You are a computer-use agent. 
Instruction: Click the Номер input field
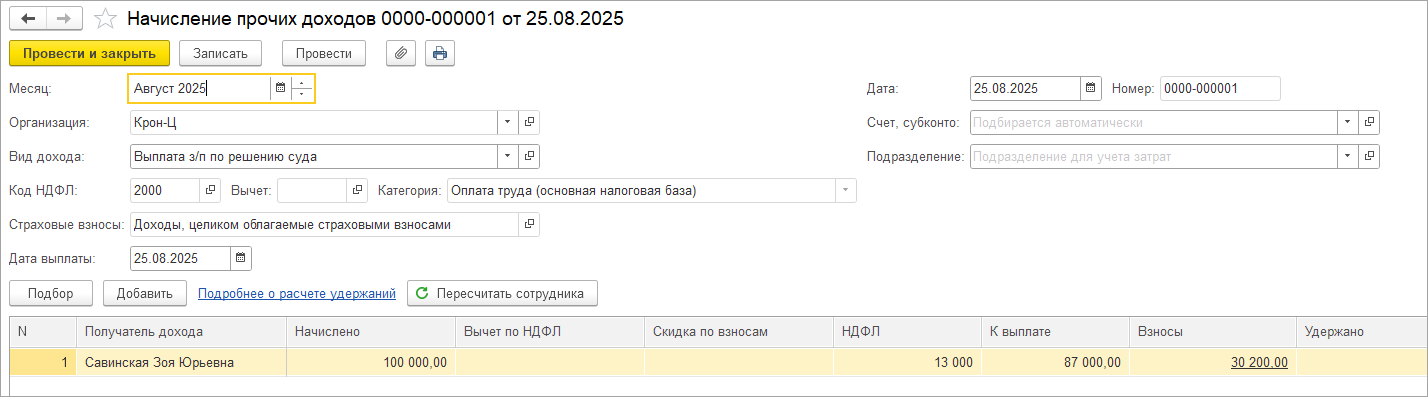pyautogui.click(x=1220, y=88)
